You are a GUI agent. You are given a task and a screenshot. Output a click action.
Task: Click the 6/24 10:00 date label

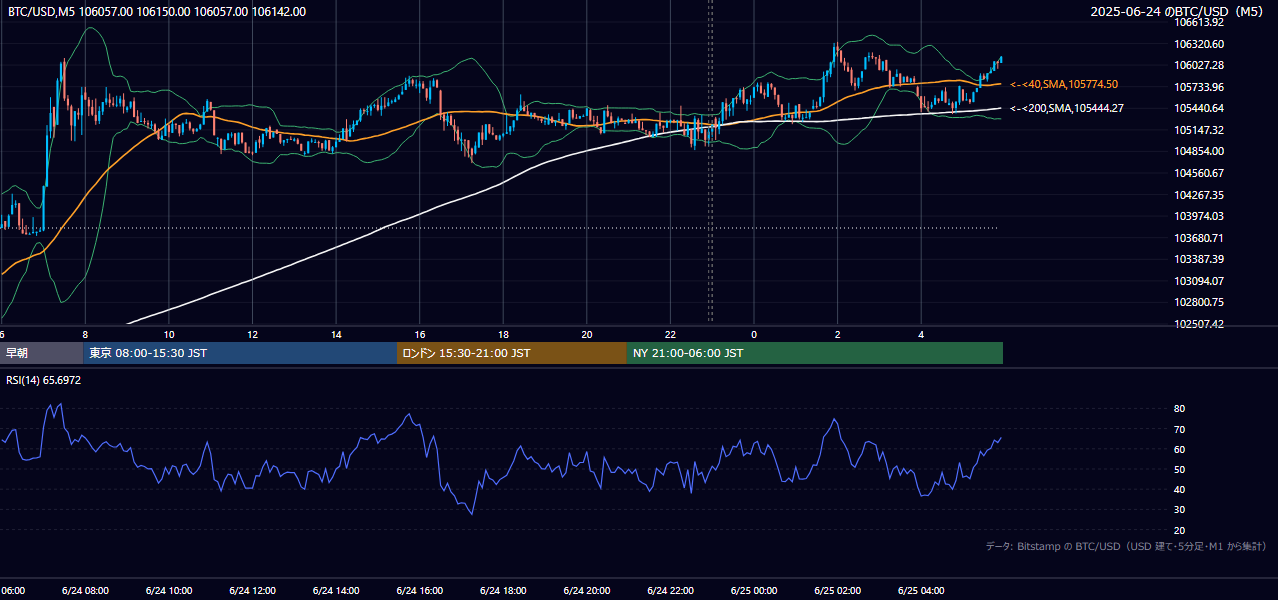pyautogui.click(x=169, y=590)
